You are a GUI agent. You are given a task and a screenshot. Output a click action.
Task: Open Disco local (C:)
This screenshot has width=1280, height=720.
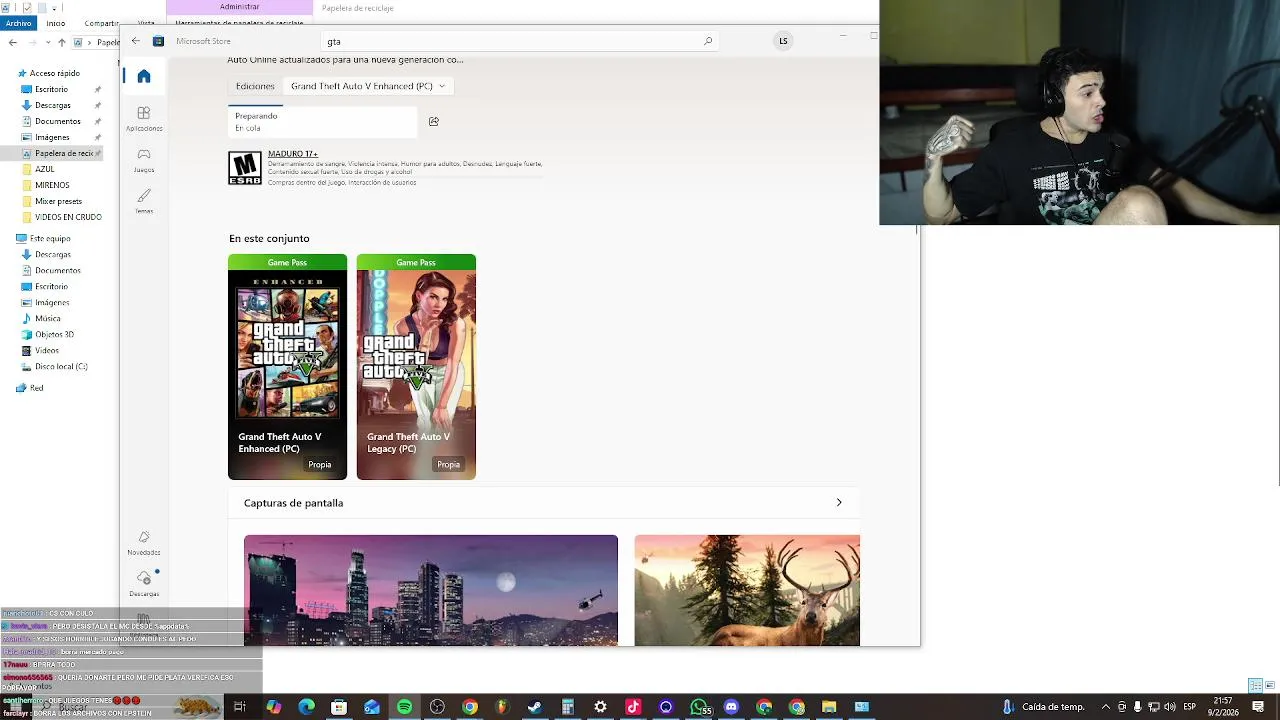click(x=60, y=366)
